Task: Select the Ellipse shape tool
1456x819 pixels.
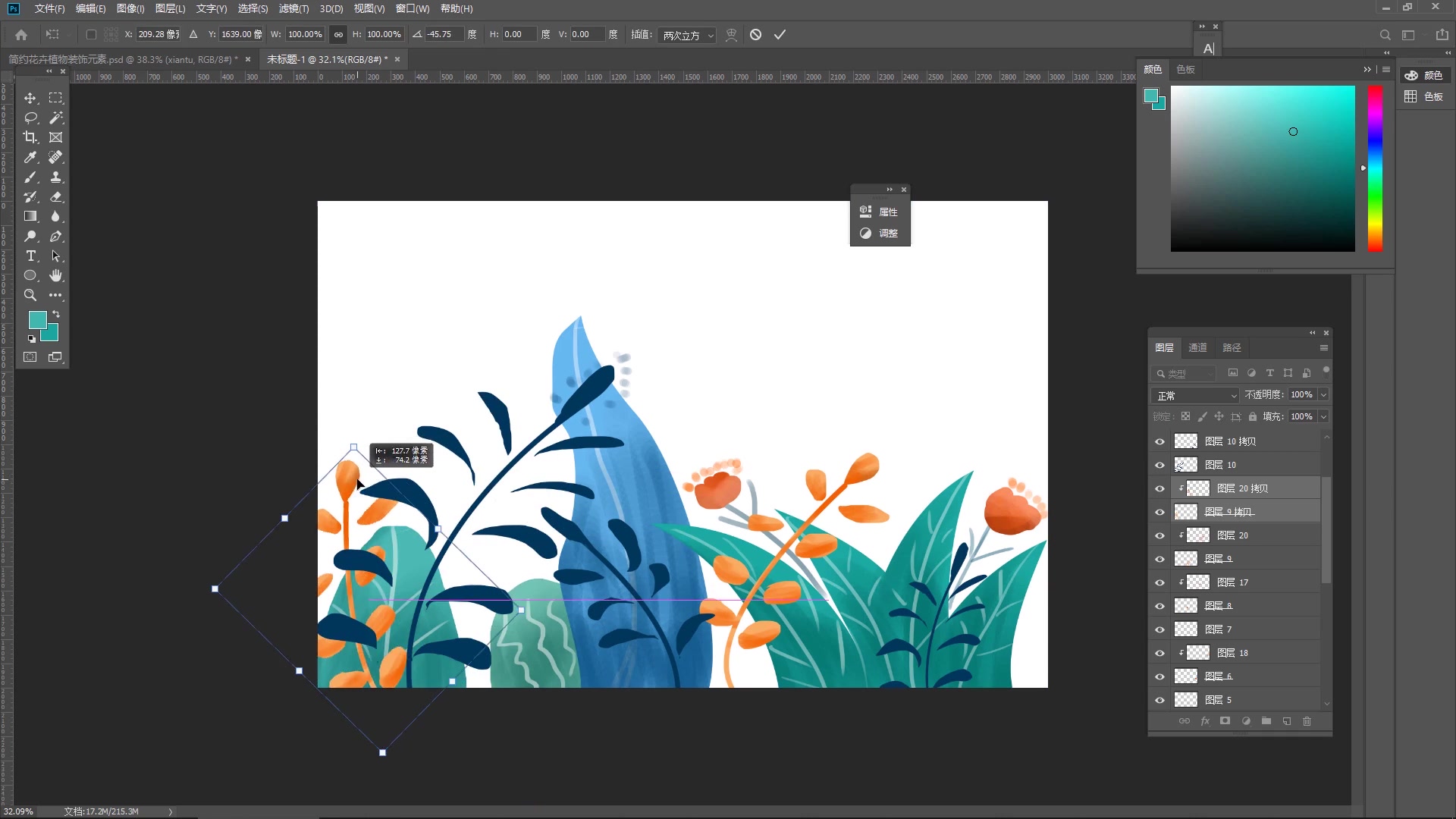Action: pyautogui.click(x=30, y=275)
